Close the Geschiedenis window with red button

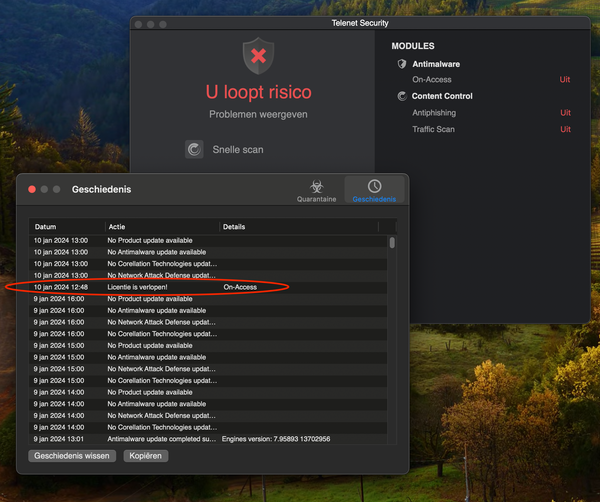32,189
